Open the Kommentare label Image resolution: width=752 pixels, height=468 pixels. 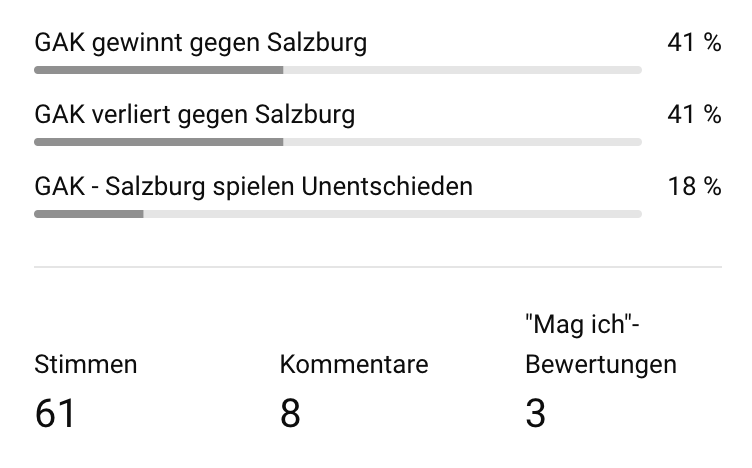point(354,364)
